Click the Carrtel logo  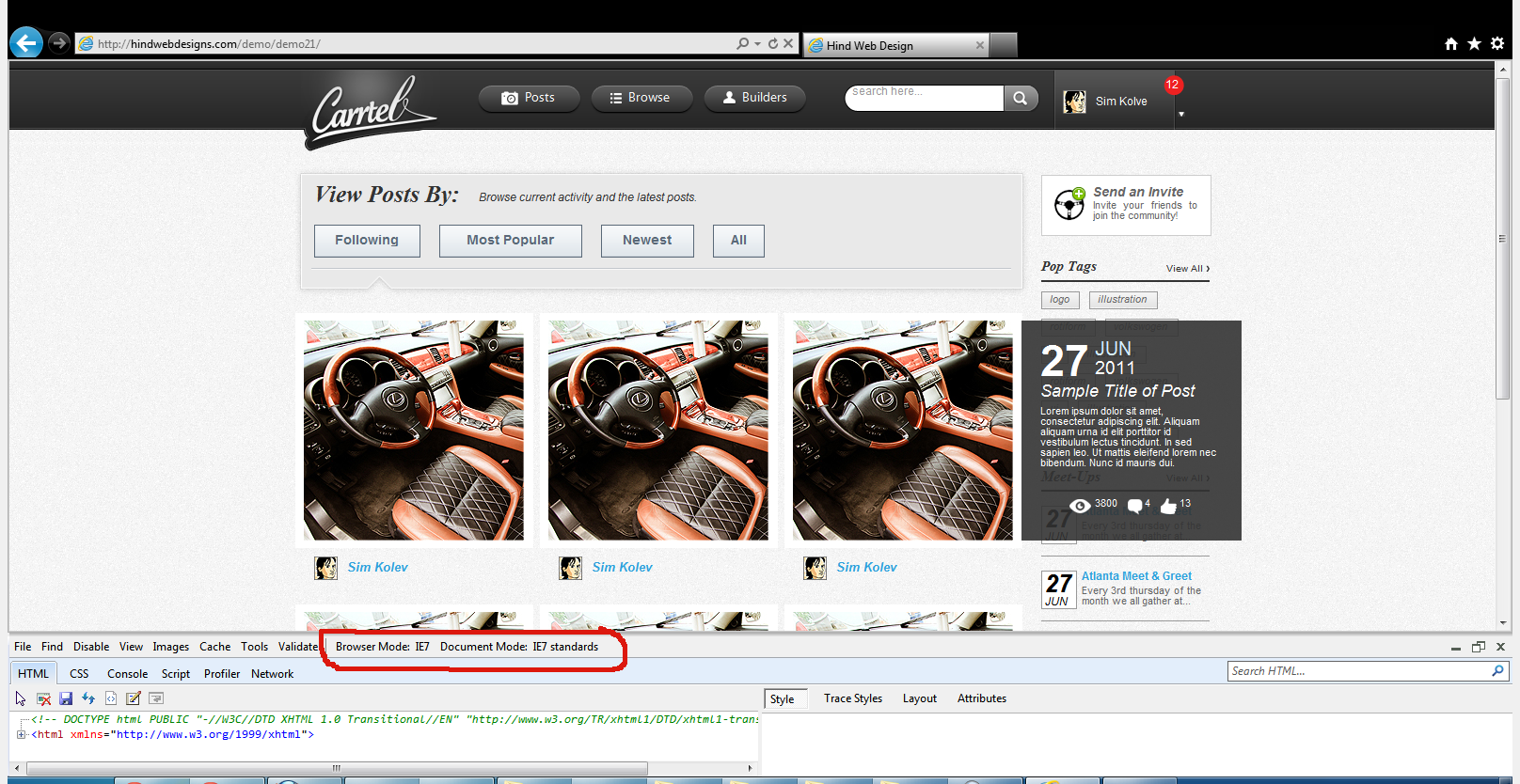(x=372, y=111)
